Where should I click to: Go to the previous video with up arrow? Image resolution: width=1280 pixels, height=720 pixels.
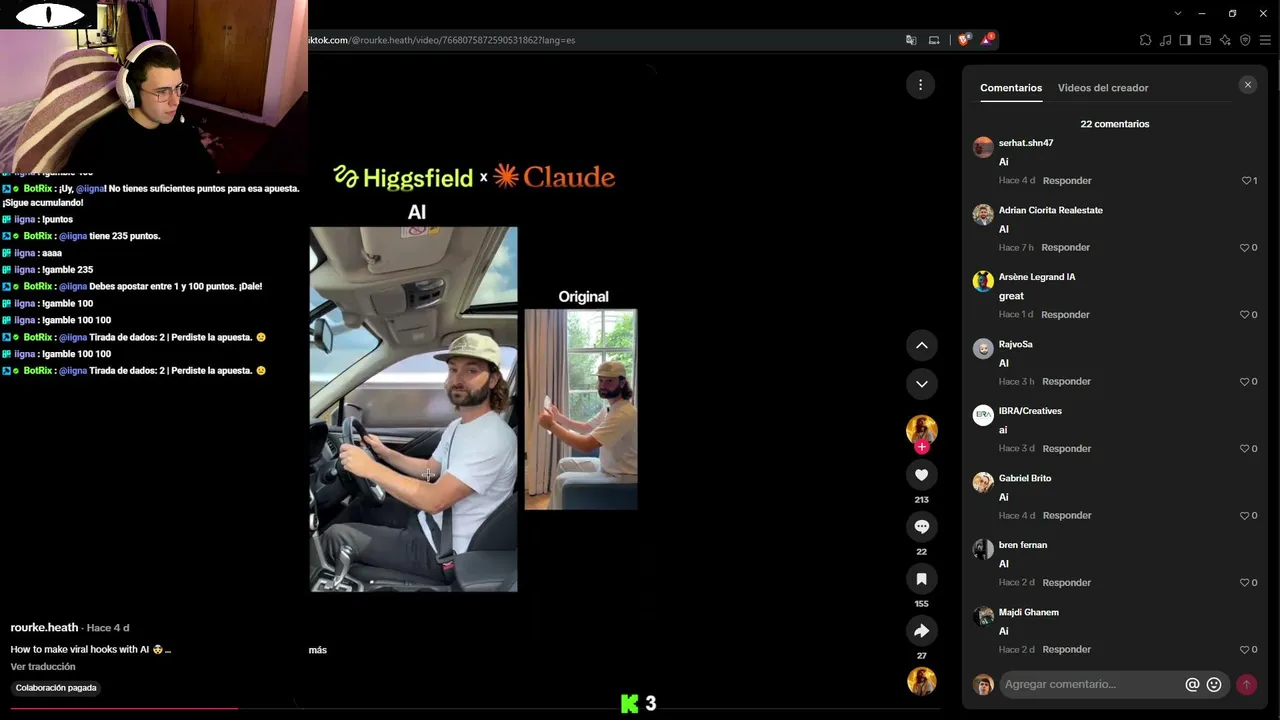pyautogui.click(x=921, y=346)
